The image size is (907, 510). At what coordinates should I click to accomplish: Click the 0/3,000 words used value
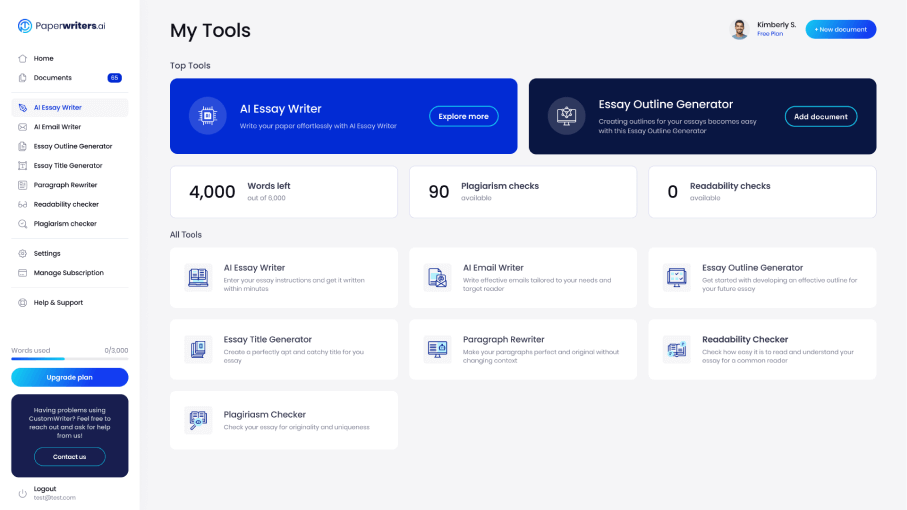click(116, 350)
